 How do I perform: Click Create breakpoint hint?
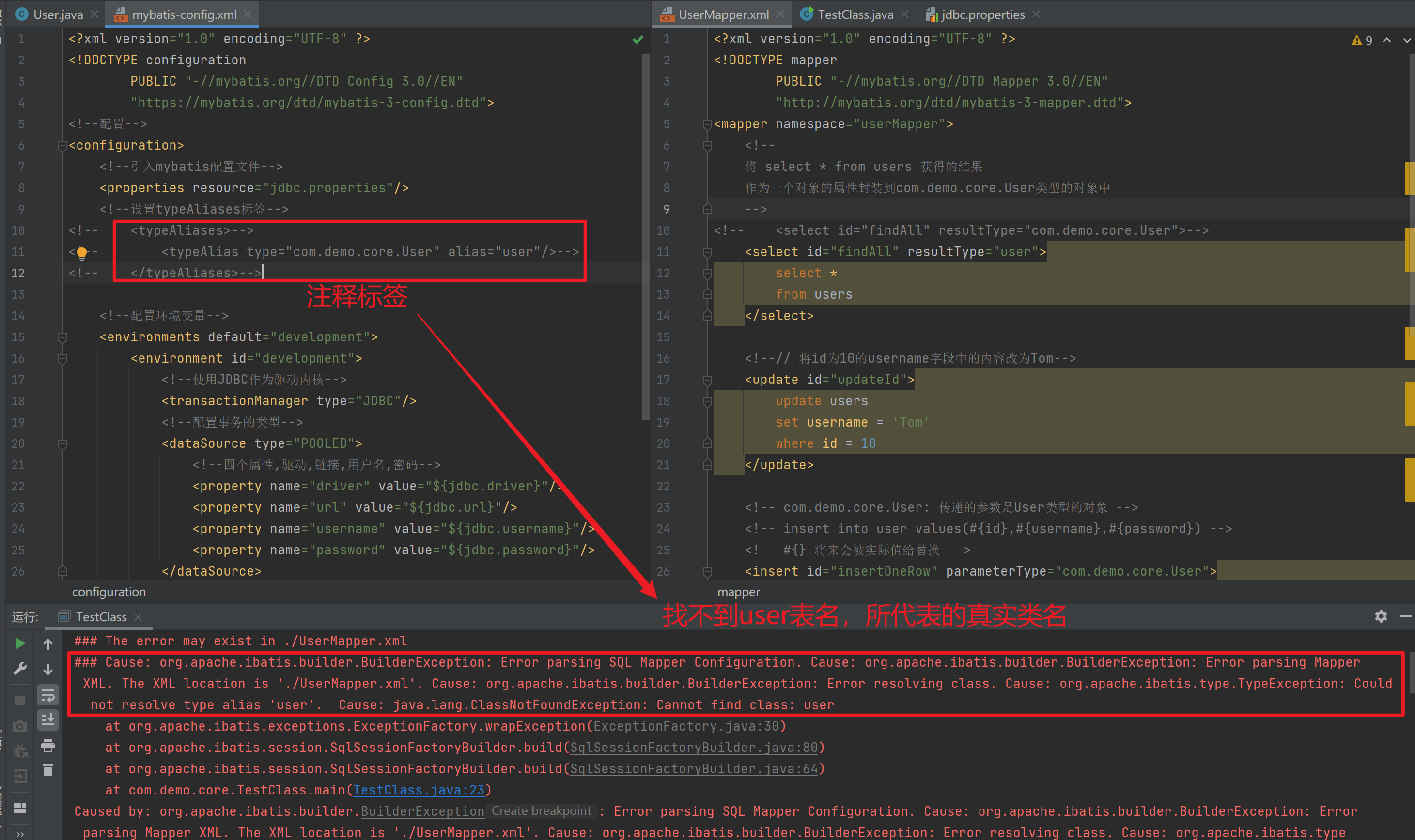(x=541, y=810)
